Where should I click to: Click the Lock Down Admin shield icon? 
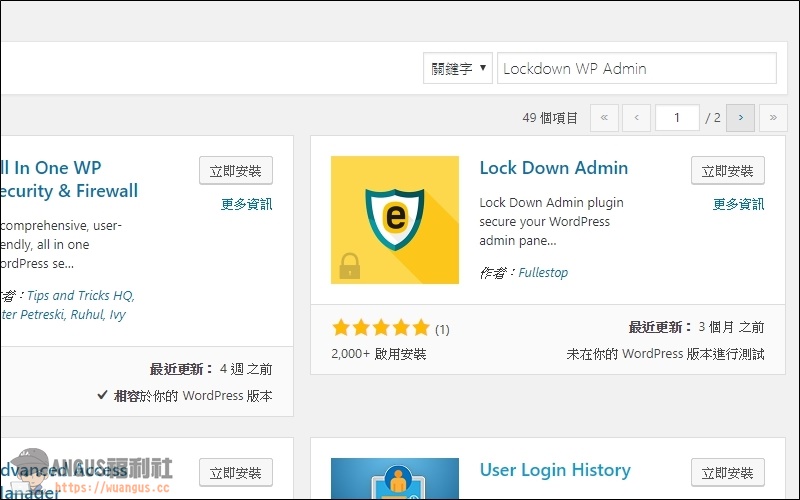(x=394, y=220)
